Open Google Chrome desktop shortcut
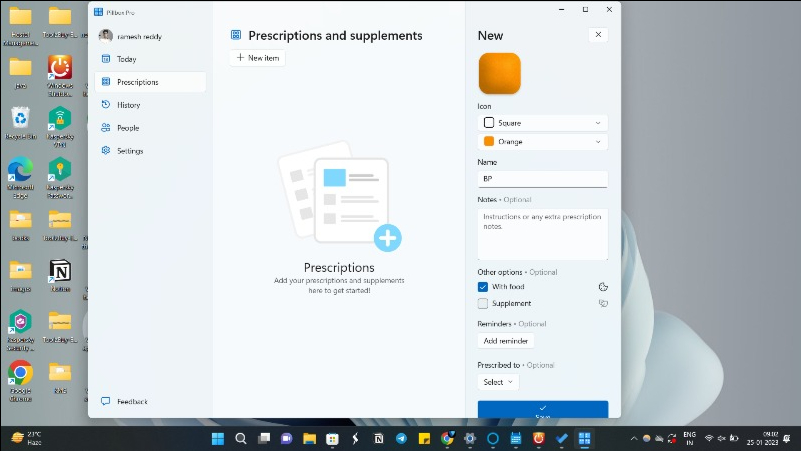The height and width of the screenshot is (451, 801). 20,374
